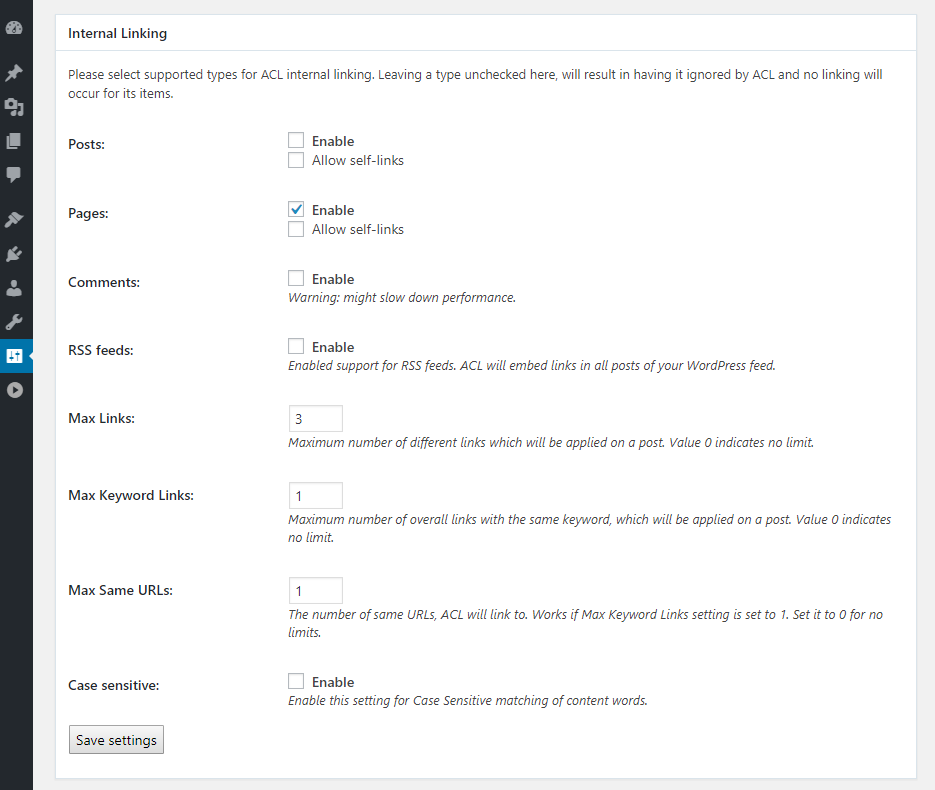Open the Media library icon
This screenshot has height=790, width=935.
(x=14, y=107)
